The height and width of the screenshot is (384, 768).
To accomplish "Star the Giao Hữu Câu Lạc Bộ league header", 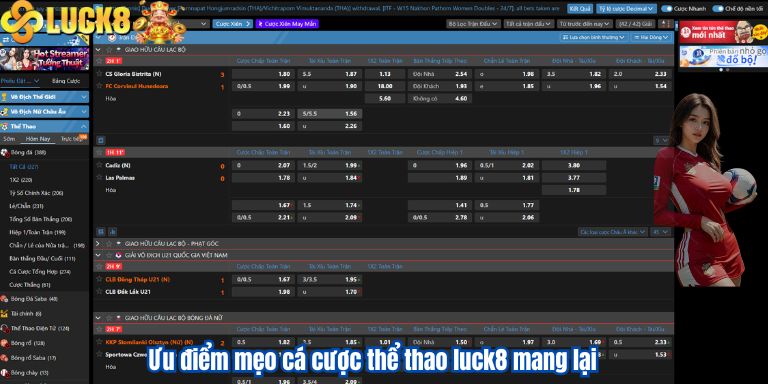I will 109,49.
